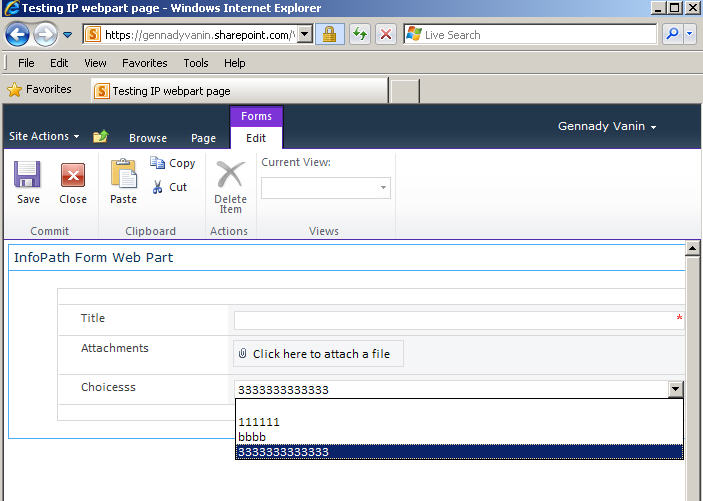
Task: Click the security lock icon
Action: 330,35
